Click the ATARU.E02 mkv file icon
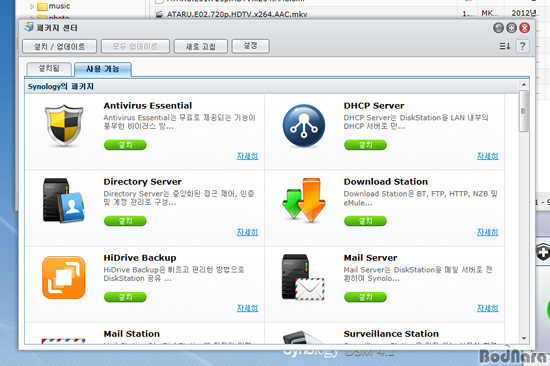 (159, 14)
